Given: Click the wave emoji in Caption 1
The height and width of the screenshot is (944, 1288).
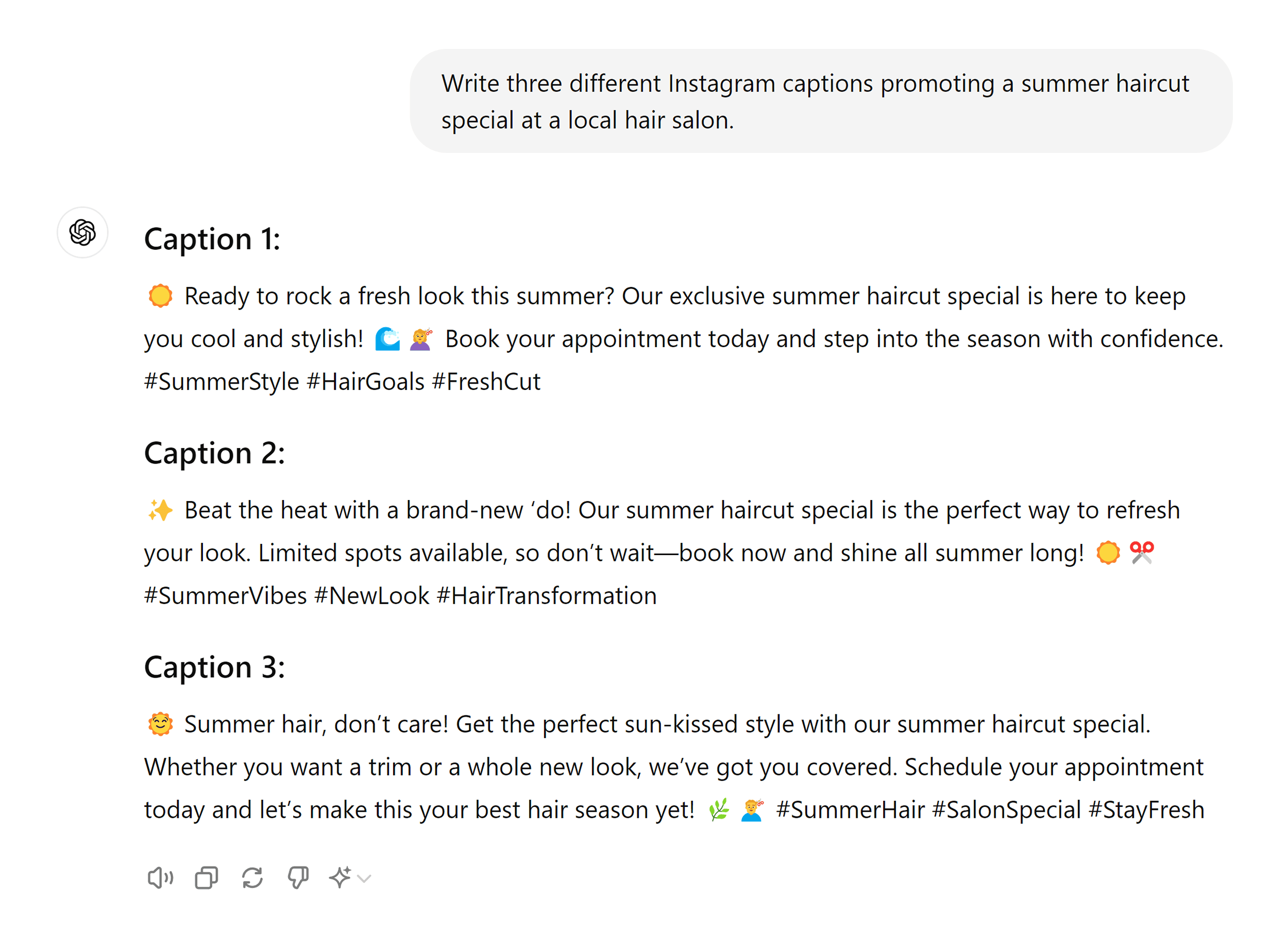Looking at the screenshot, I should pyautogui.click(x=387, y=338).
